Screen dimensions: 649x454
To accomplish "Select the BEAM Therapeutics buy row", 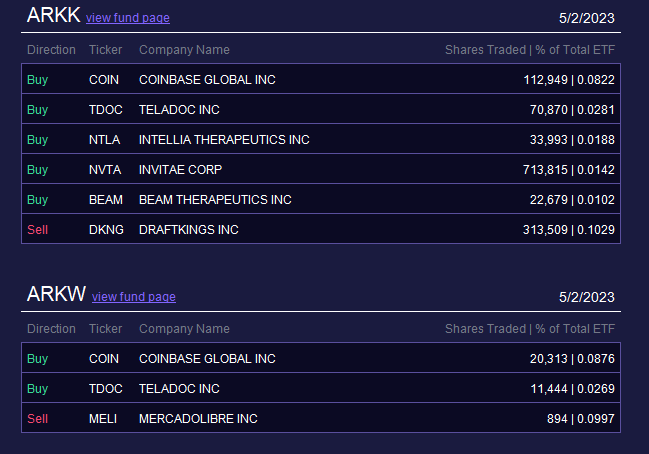I will [321, 199].
